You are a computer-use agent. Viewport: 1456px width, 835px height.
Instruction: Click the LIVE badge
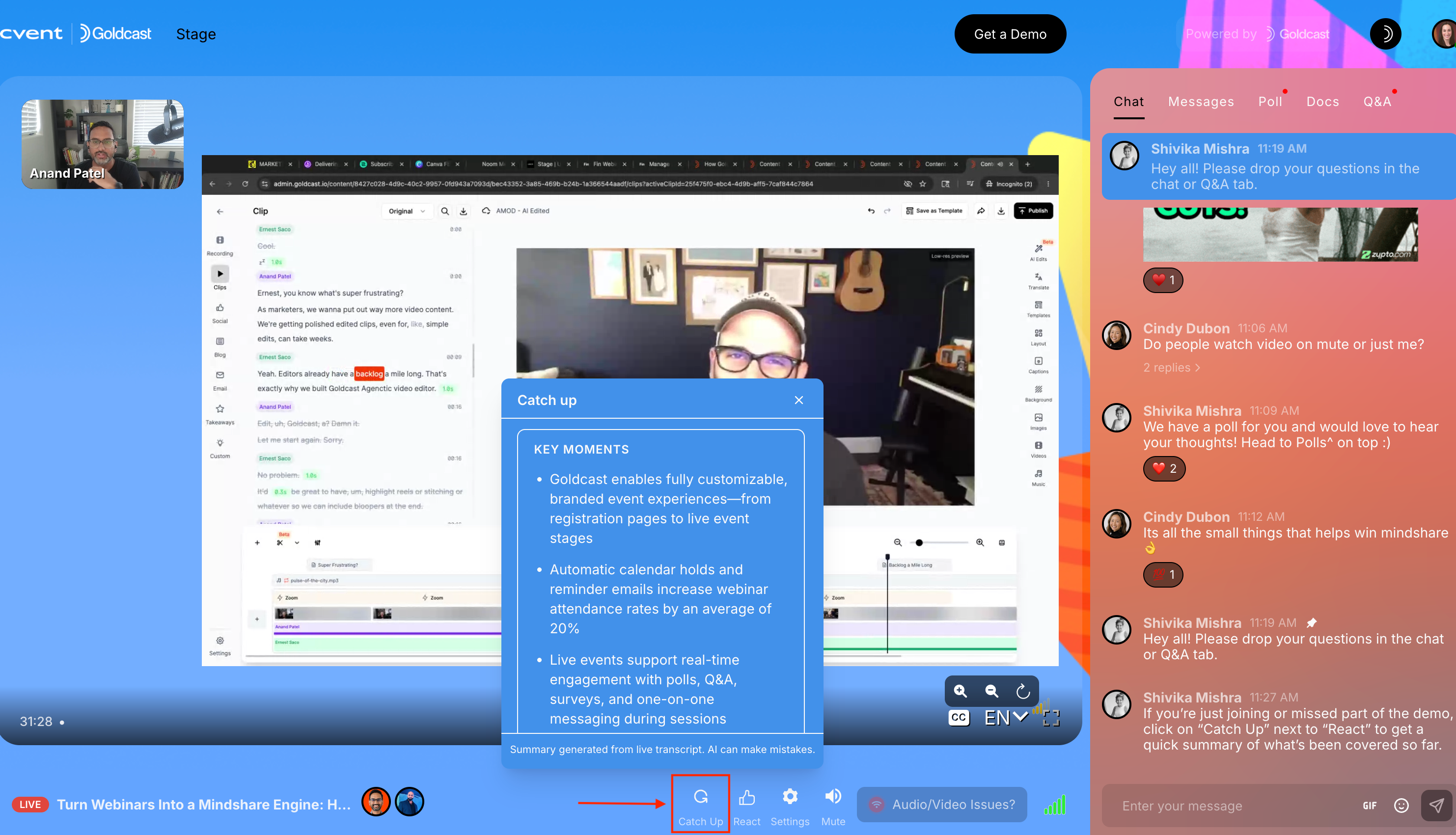pyautogui.click(x=30, y=804)
